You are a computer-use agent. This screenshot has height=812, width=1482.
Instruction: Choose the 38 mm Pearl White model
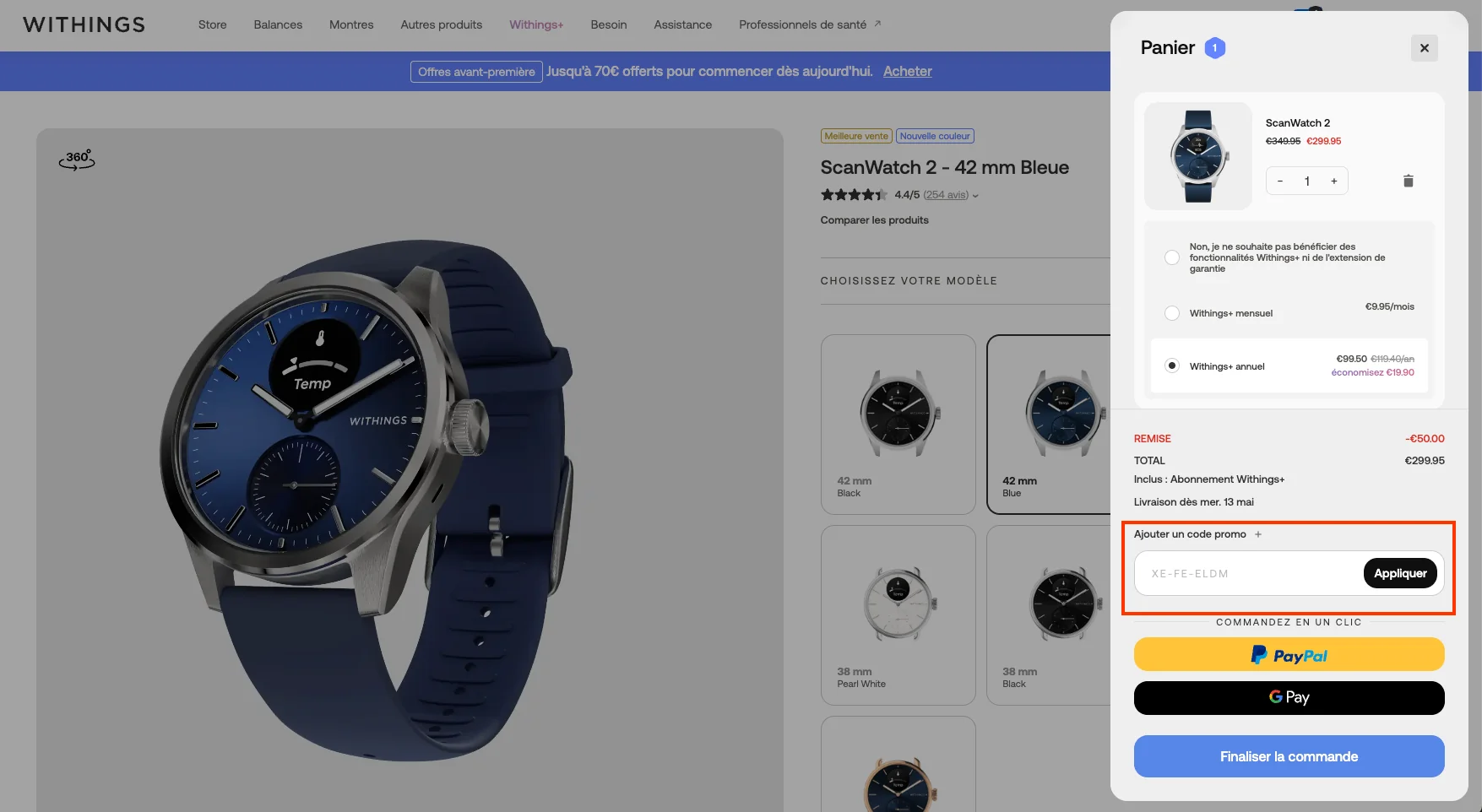(898, 614)
